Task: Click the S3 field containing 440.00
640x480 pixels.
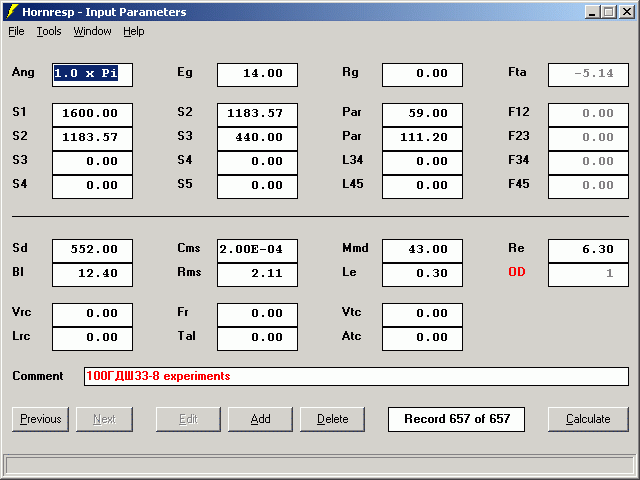Action: click(x=258, y=139)
